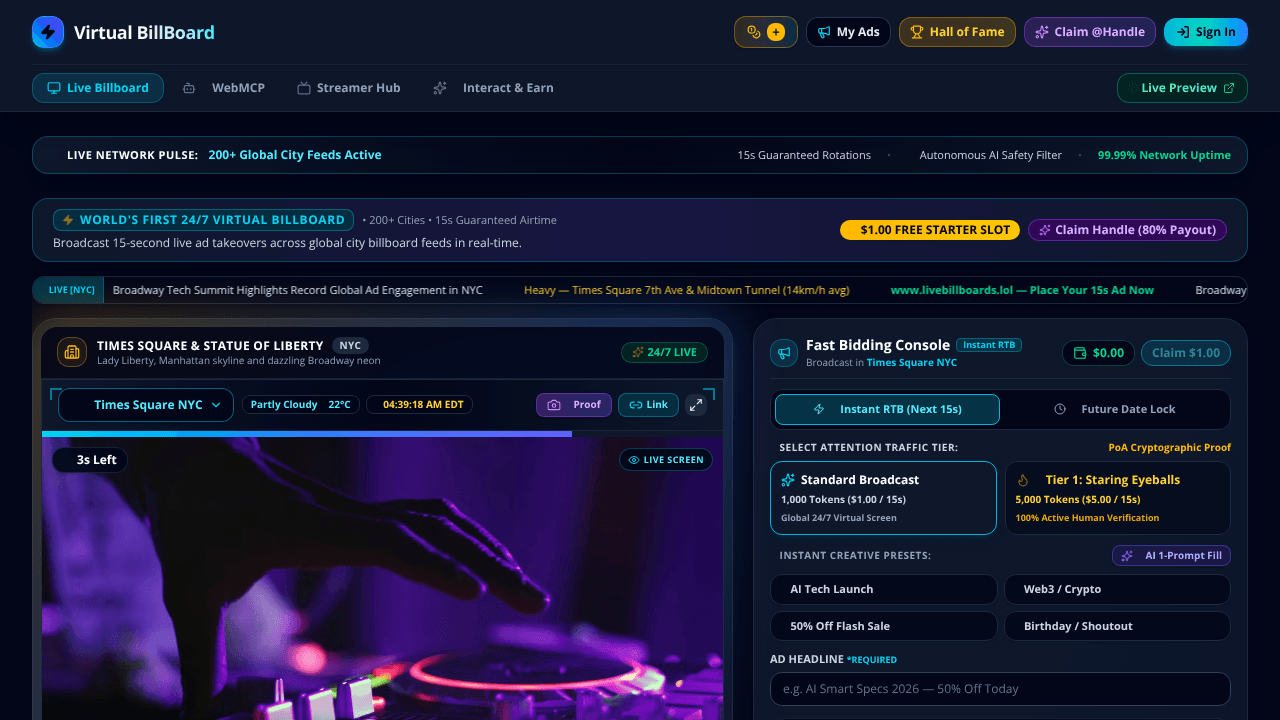Click the megaphone icon in Fast Bidding Console
Viewport: 1280px width, 720px height.
click(x=784, y=353)
